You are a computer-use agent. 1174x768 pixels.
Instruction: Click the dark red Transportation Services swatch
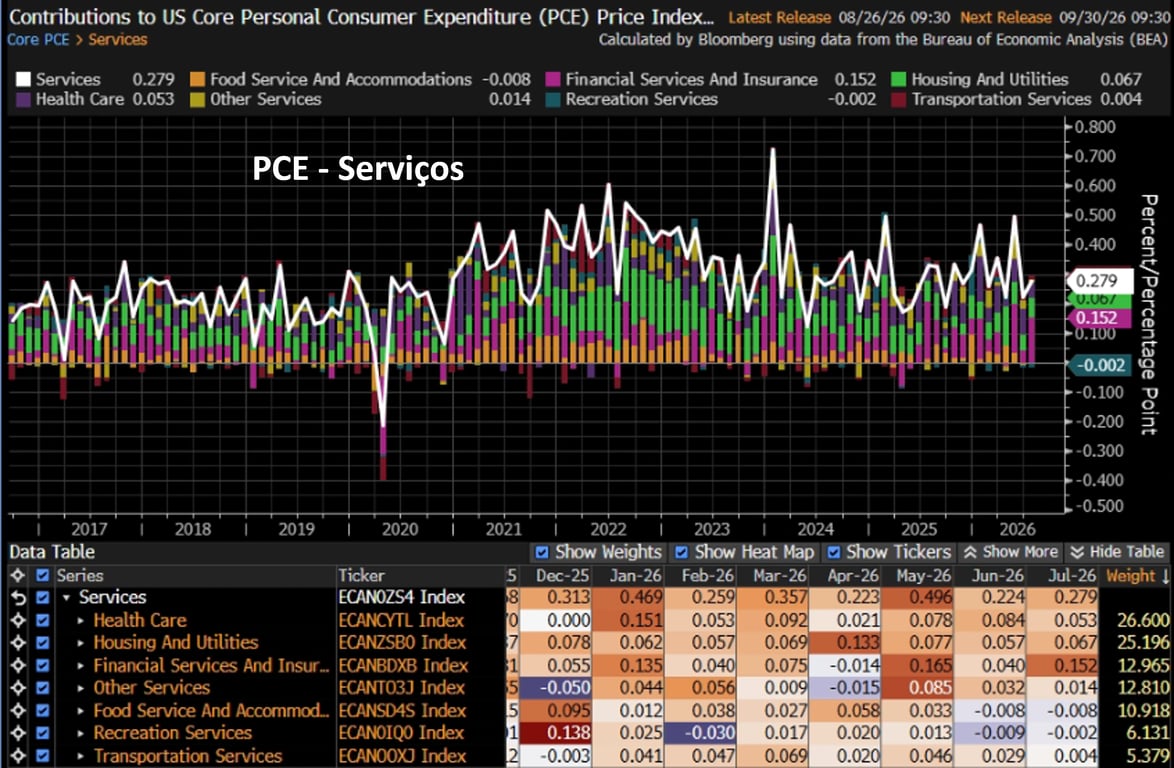point(898,100)
